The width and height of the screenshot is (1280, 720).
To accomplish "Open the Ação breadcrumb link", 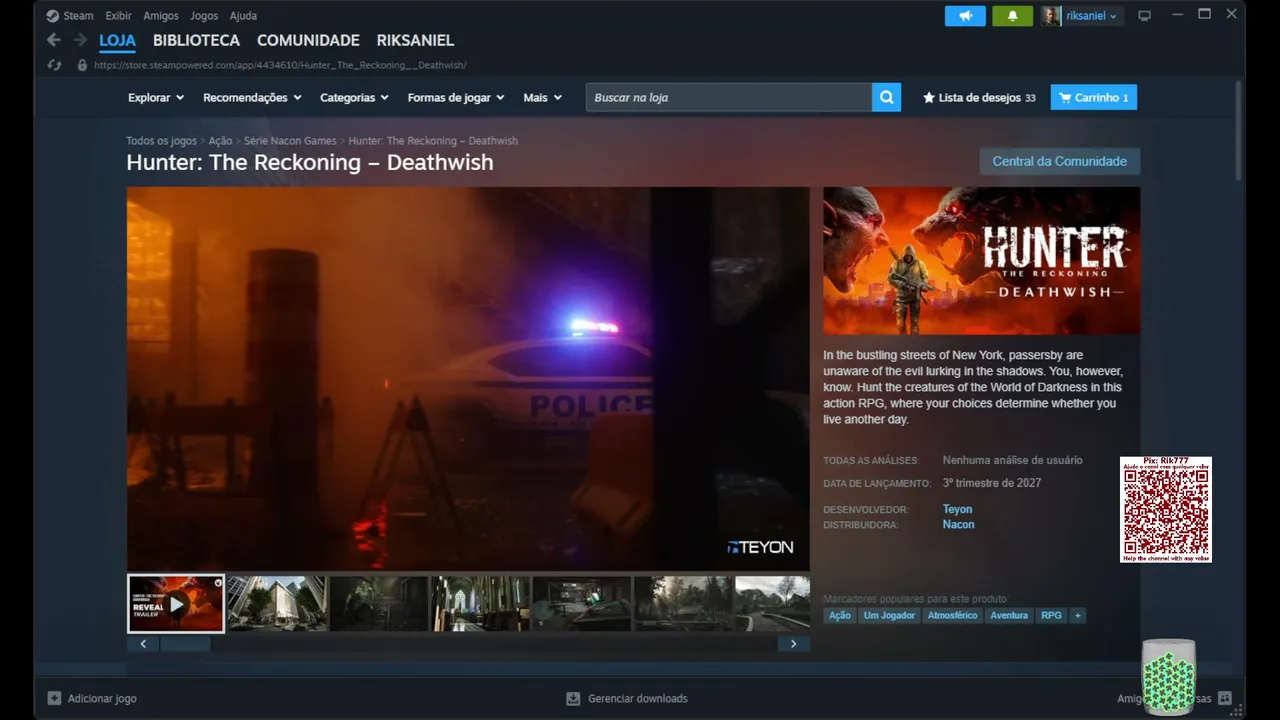I will pyautogui.click(x=220, y=141).
